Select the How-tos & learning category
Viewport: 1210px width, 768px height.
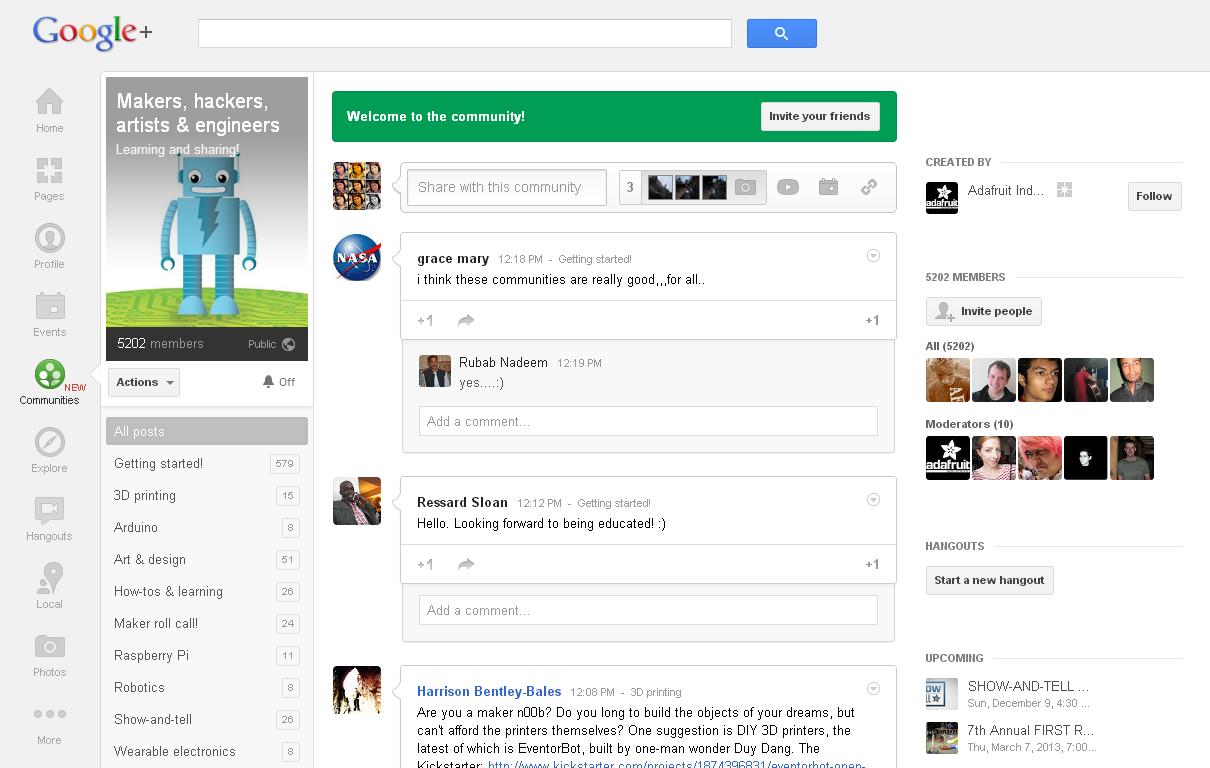coord(207,591)
